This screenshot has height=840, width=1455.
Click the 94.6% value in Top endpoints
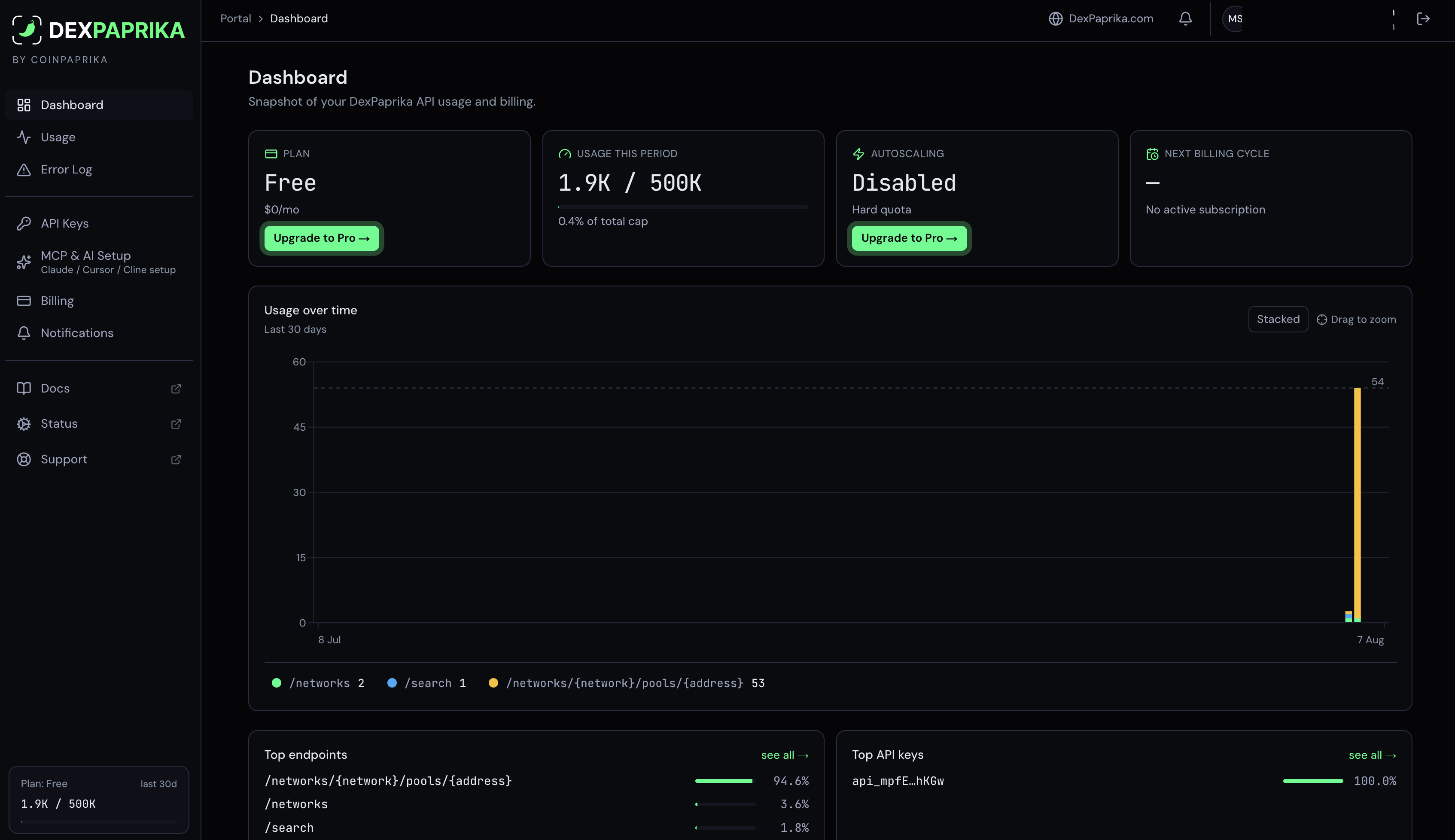pyautogui.click(x=791, y=781)
